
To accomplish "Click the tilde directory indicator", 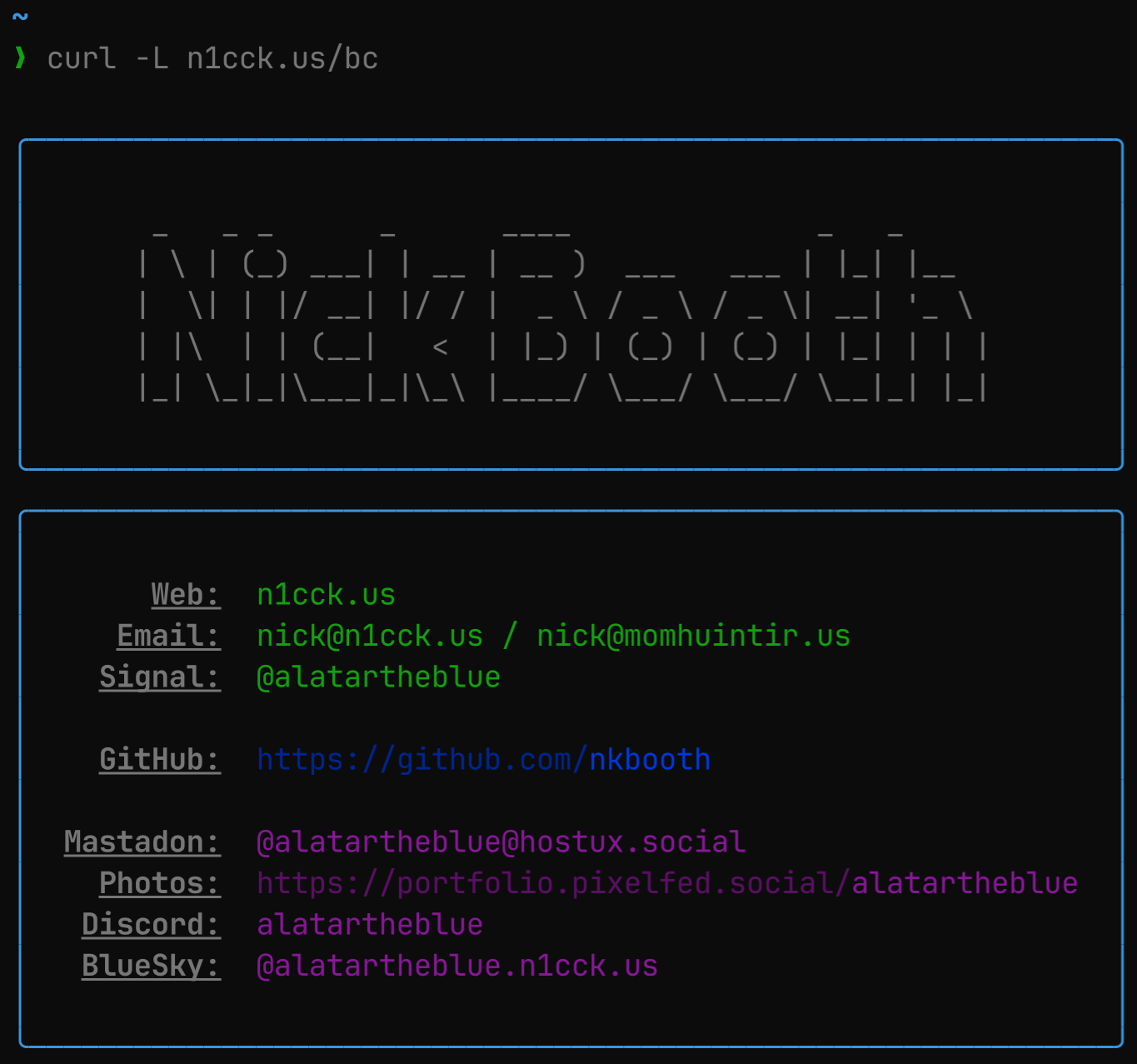I will (20, 17).
